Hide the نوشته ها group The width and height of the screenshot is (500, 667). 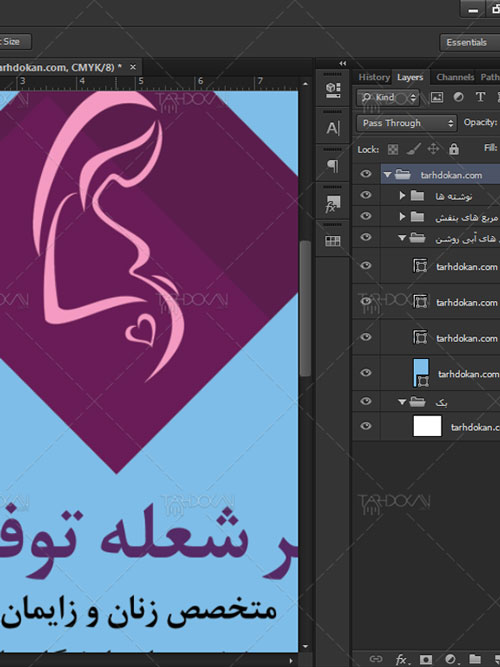(366, 195)
